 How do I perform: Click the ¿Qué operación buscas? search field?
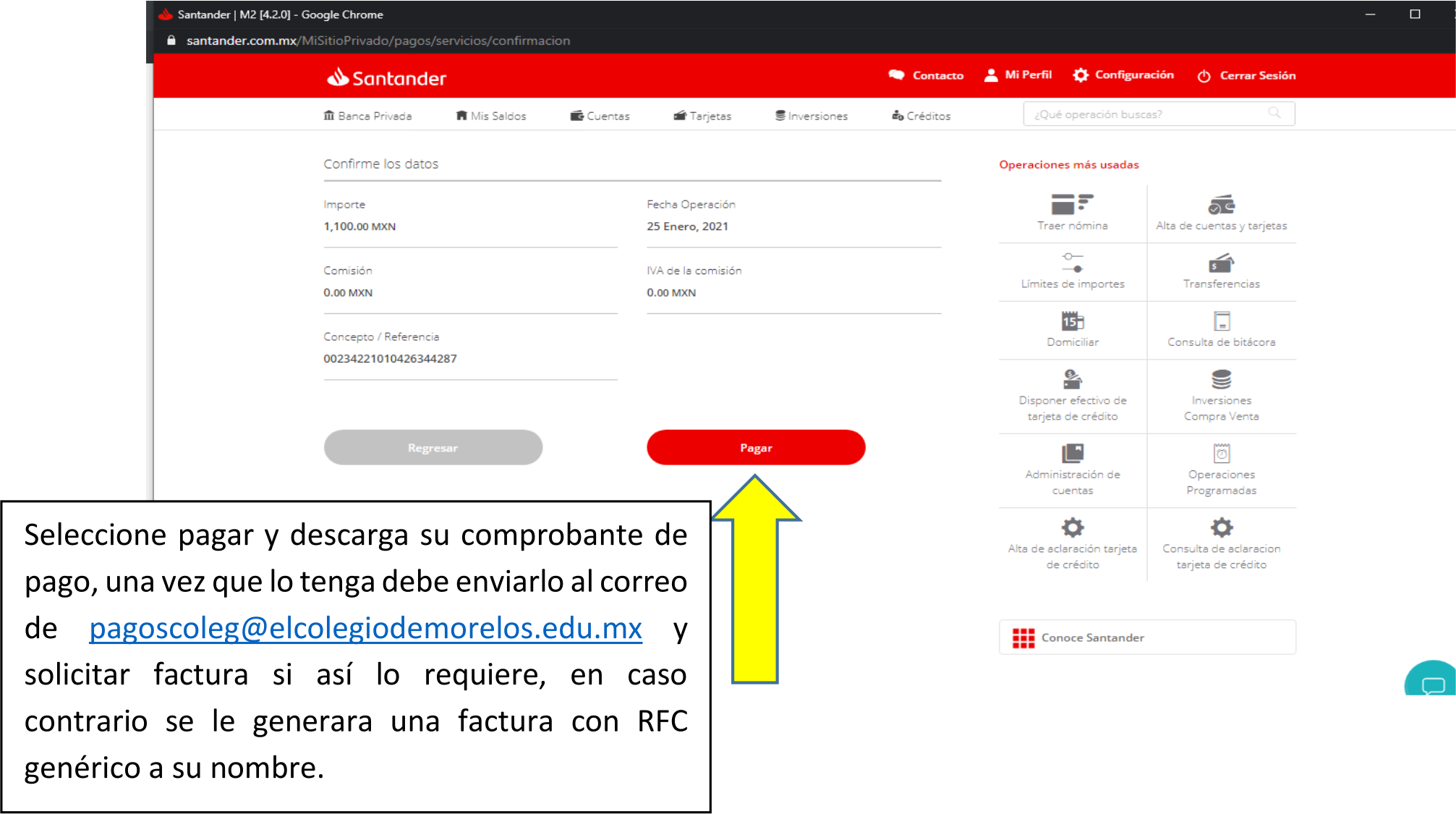tap(1159, 114)
